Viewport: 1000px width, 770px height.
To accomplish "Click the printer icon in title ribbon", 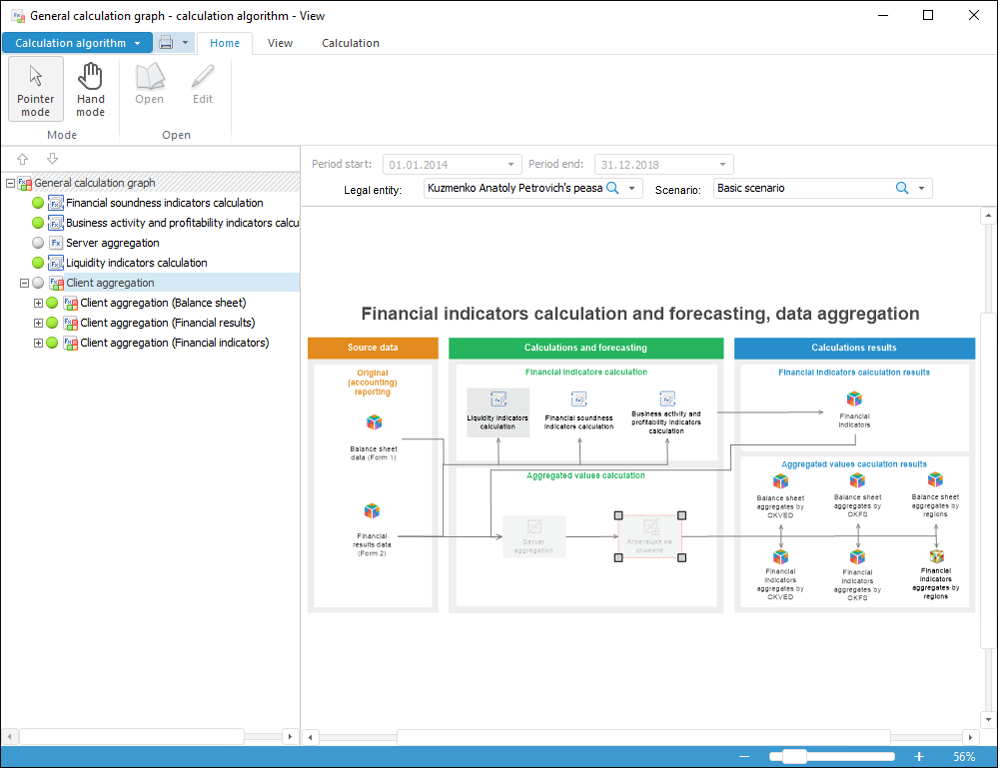I will (166, 43).
